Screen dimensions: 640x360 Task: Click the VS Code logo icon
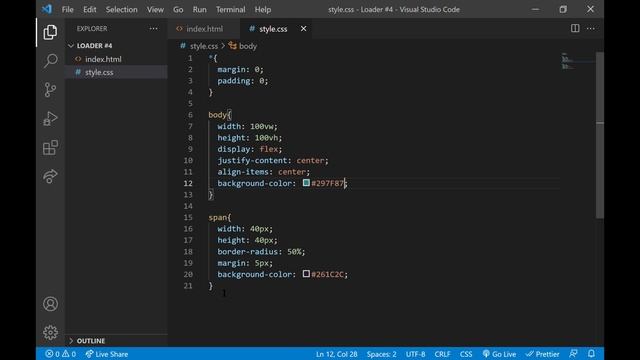(47, 9)
